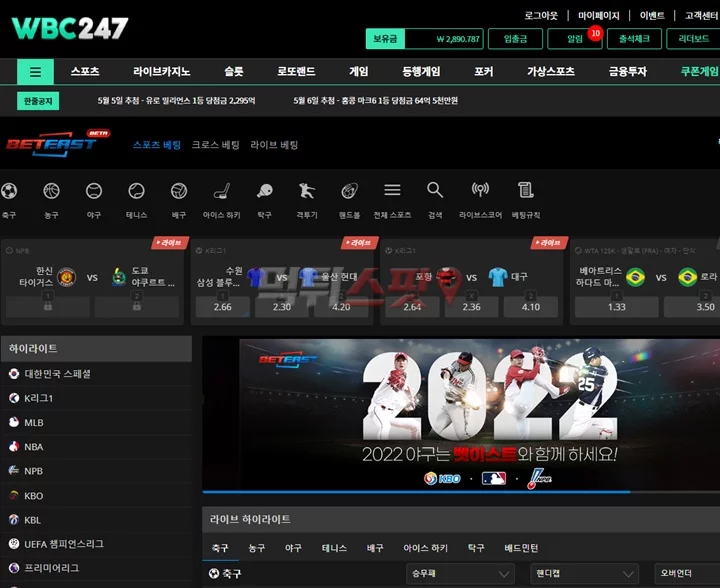720x588 pixels.
Task: Select 야구 tab in live highlights
Action: coord(293,548)
